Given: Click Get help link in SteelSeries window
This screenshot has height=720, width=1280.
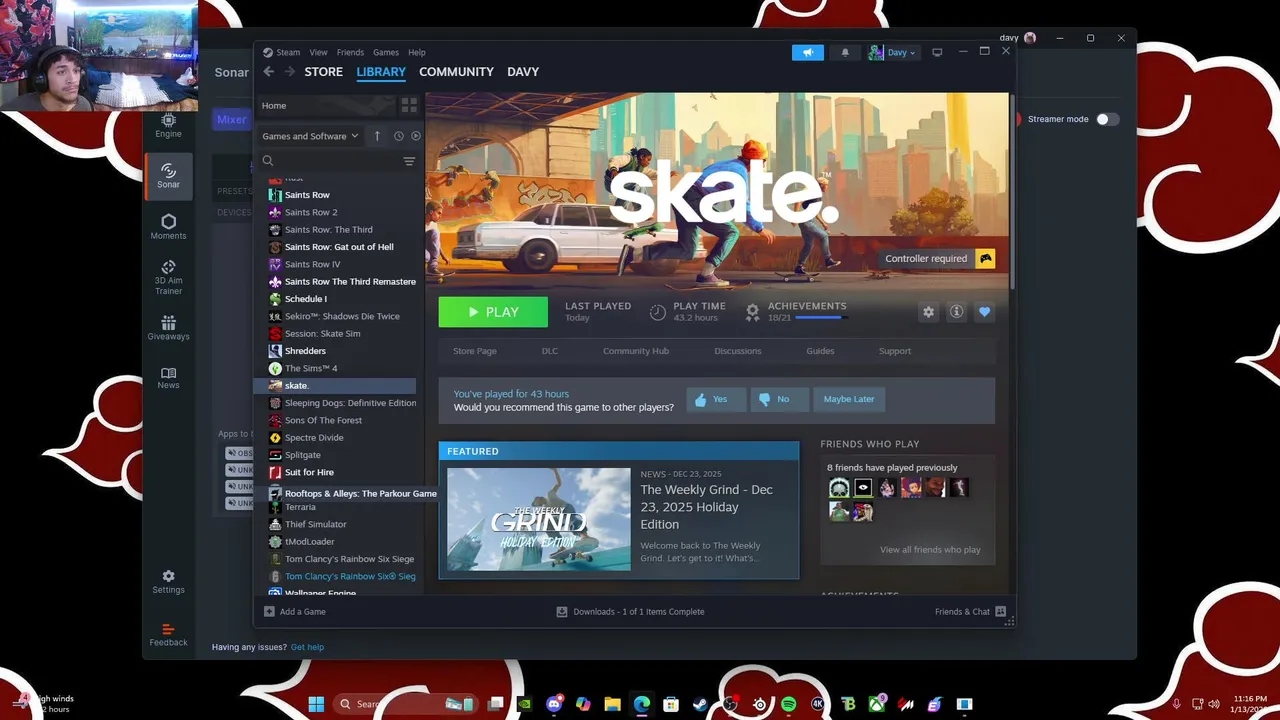Looking at the screenshot, I should pyautogui.click(x=307, y=647).
